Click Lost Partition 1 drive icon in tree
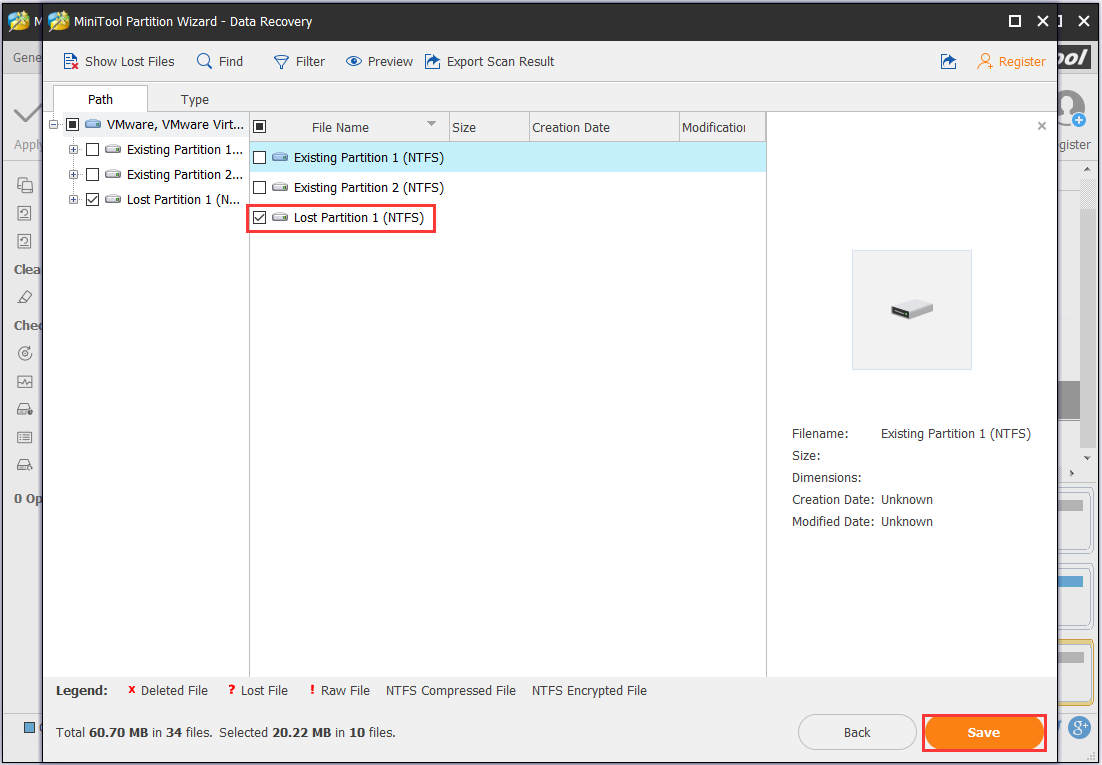Screen dimensions: 1102x765 point(112,200)
